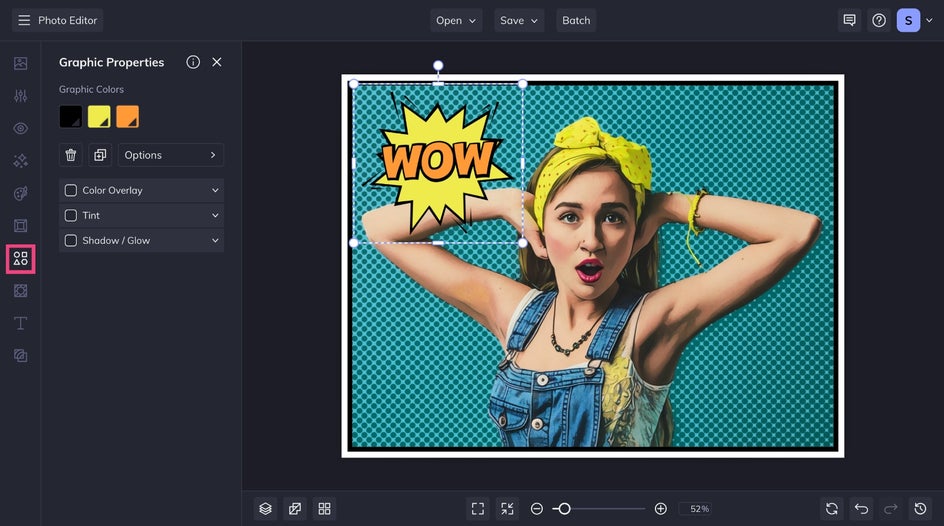
Task: Select the black graphic color swatch
Action: pos(70,117)
